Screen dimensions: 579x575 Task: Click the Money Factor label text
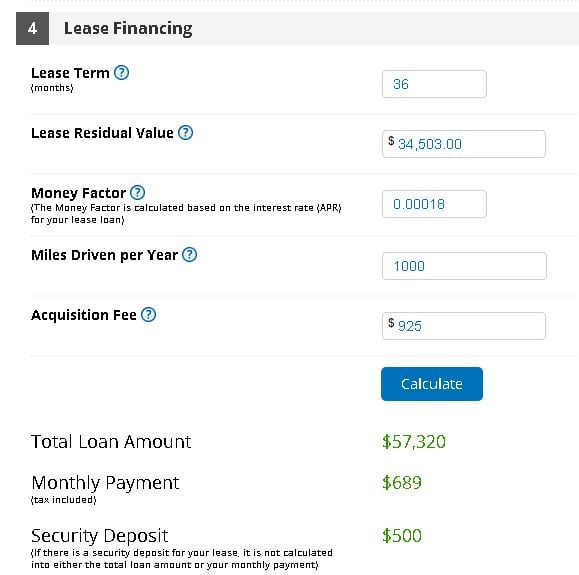[78, 193]
